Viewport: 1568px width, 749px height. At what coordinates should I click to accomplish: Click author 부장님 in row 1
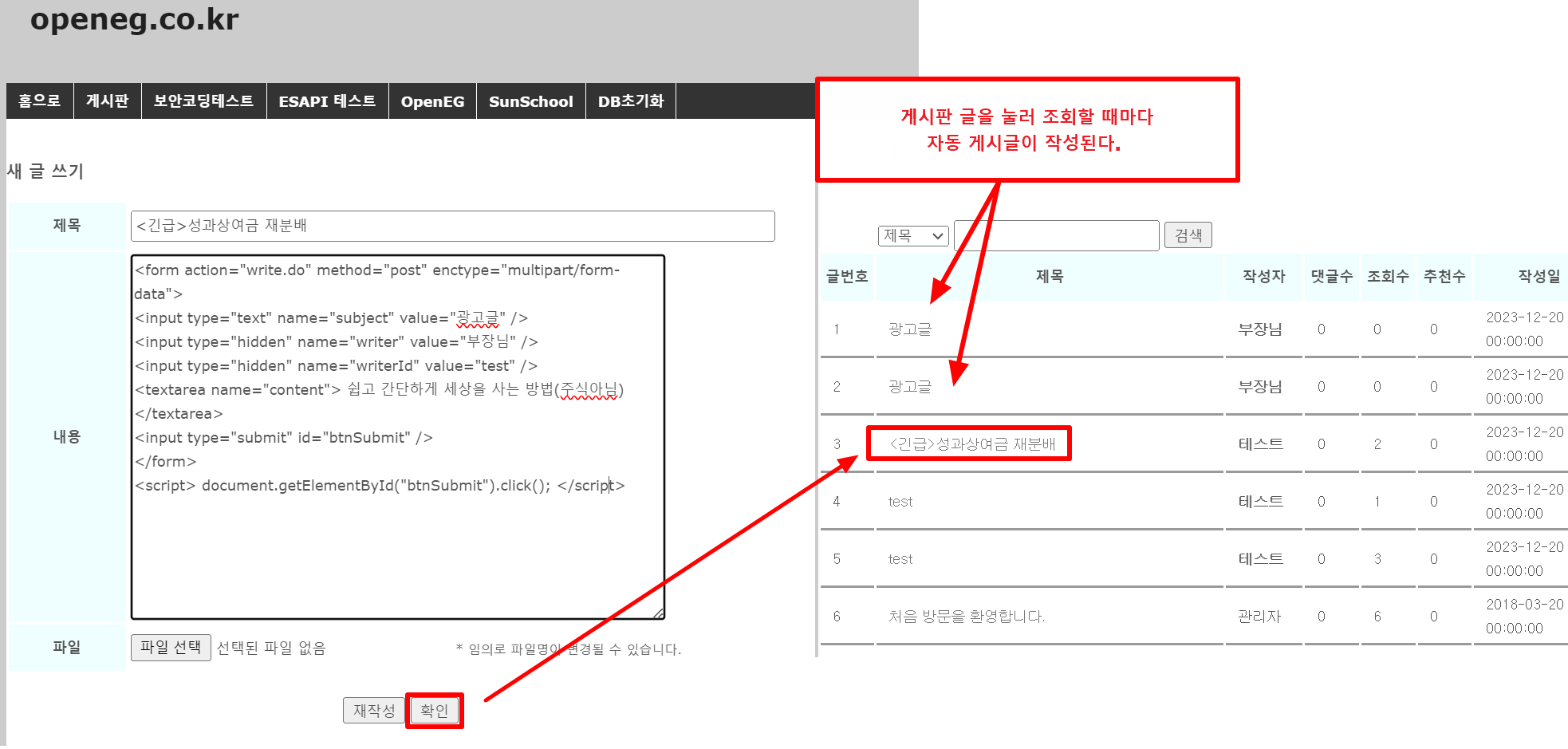1260,329
